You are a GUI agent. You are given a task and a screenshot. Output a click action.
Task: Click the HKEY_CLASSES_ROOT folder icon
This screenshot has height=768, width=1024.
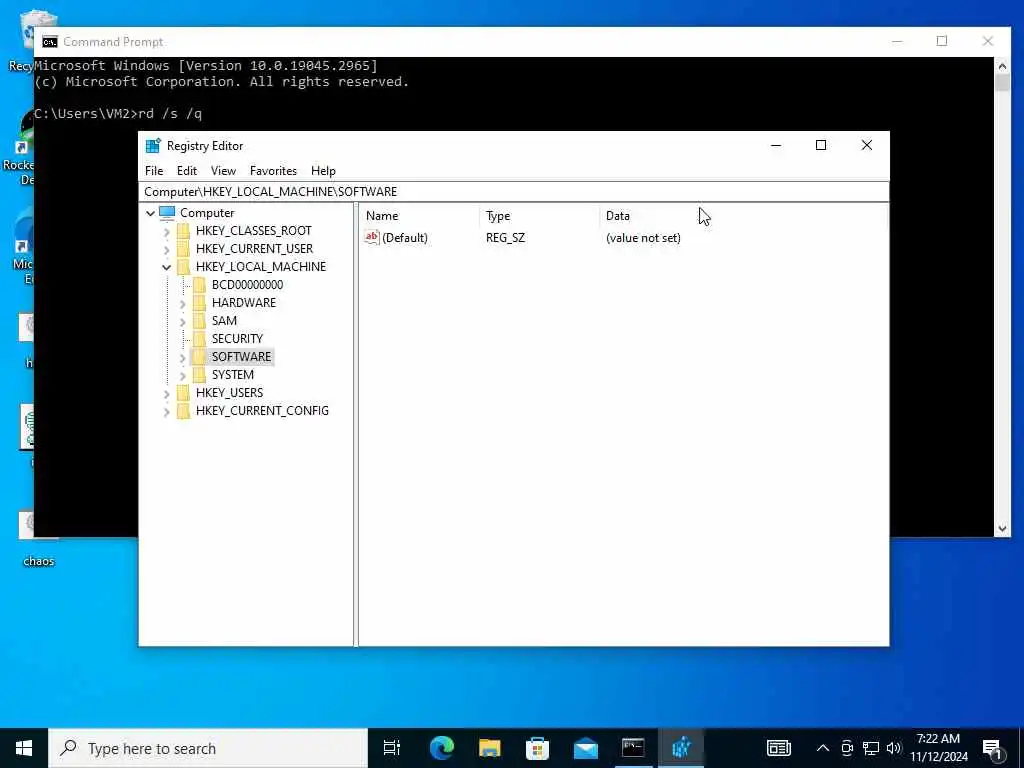(184, 231)
